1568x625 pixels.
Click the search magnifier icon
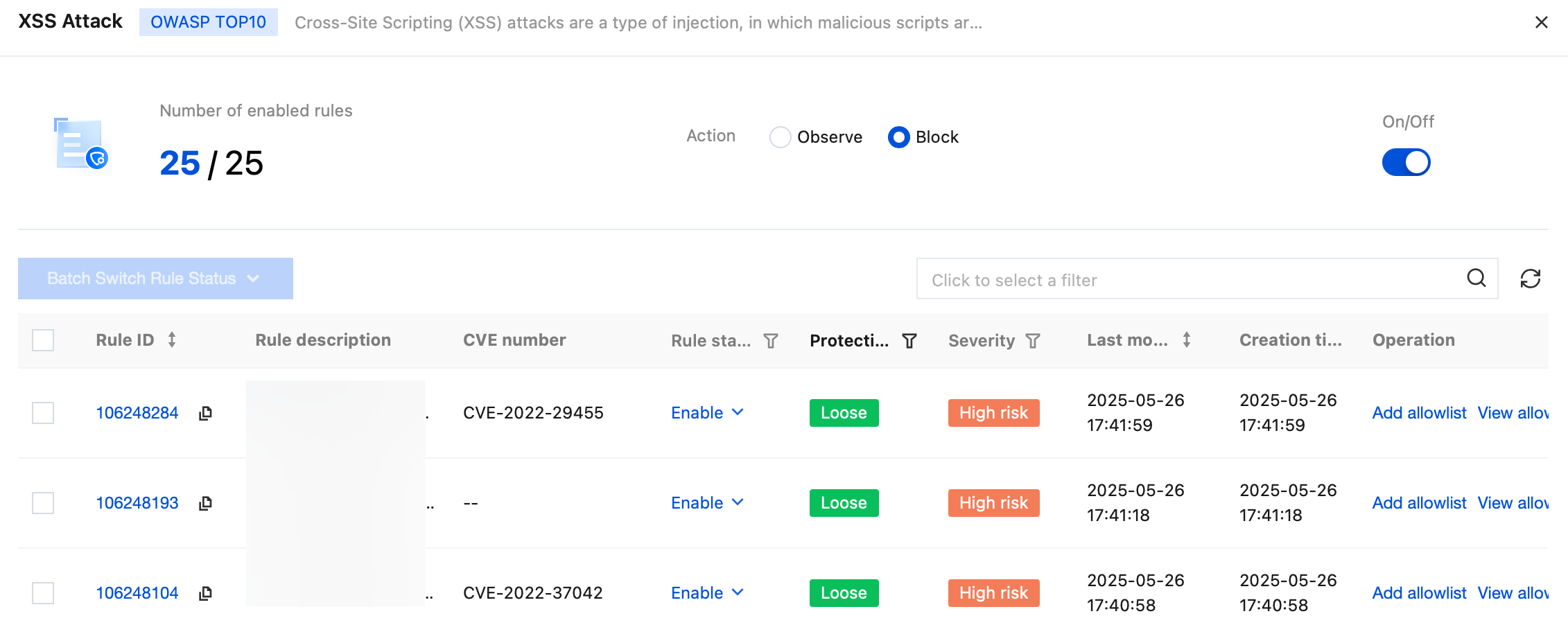point(1476,279)
